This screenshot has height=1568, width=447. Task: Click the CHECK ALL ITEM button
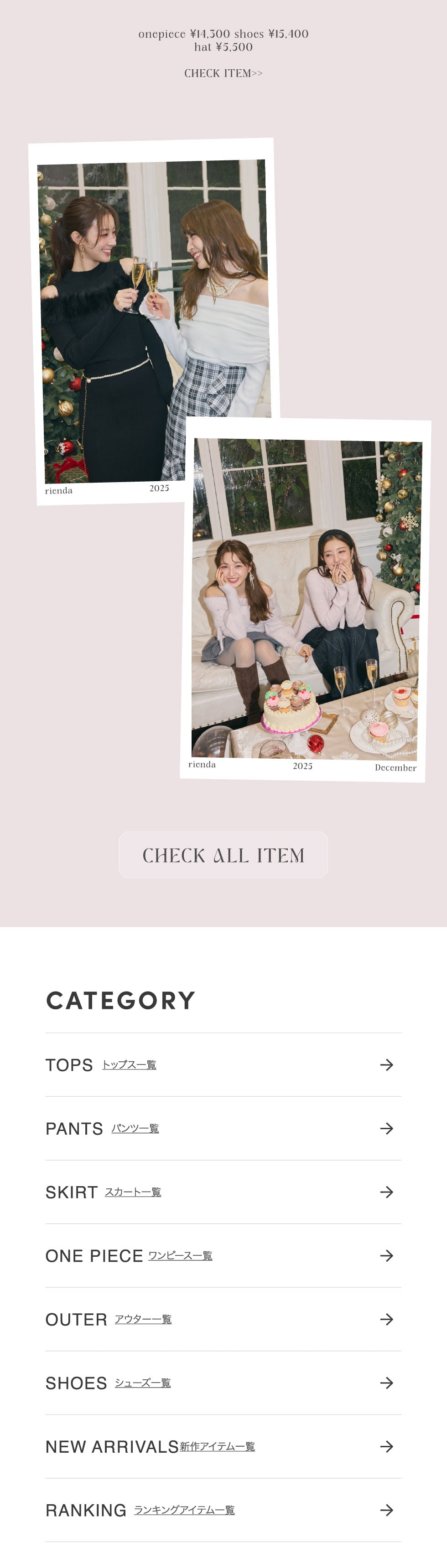click(x=223, y=854)
